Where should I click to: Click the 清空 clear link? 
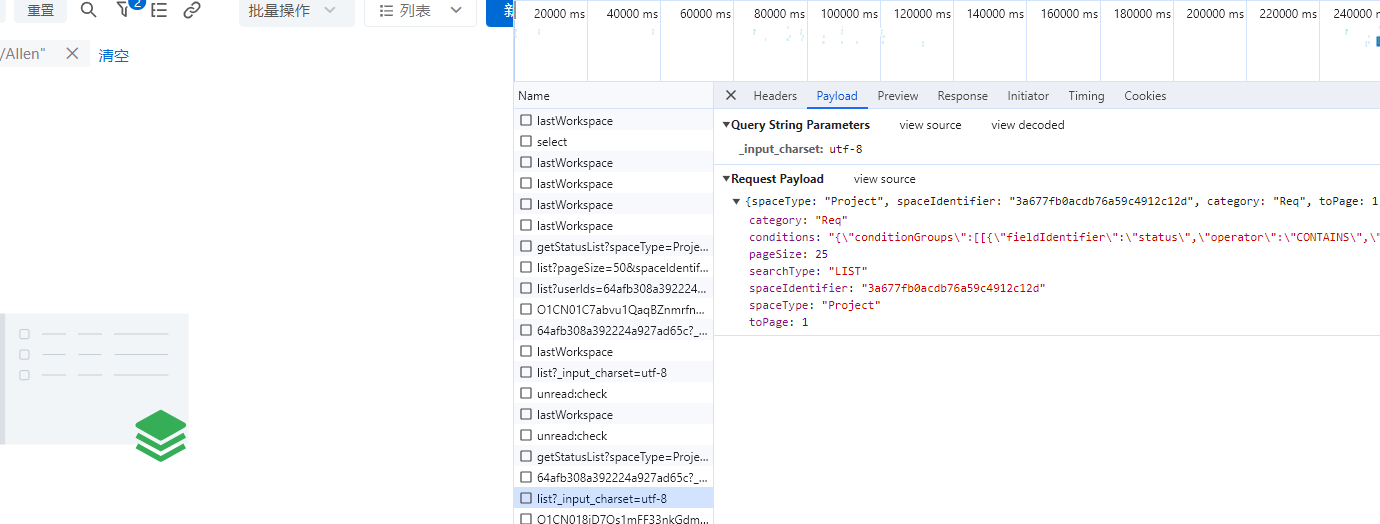114,55
